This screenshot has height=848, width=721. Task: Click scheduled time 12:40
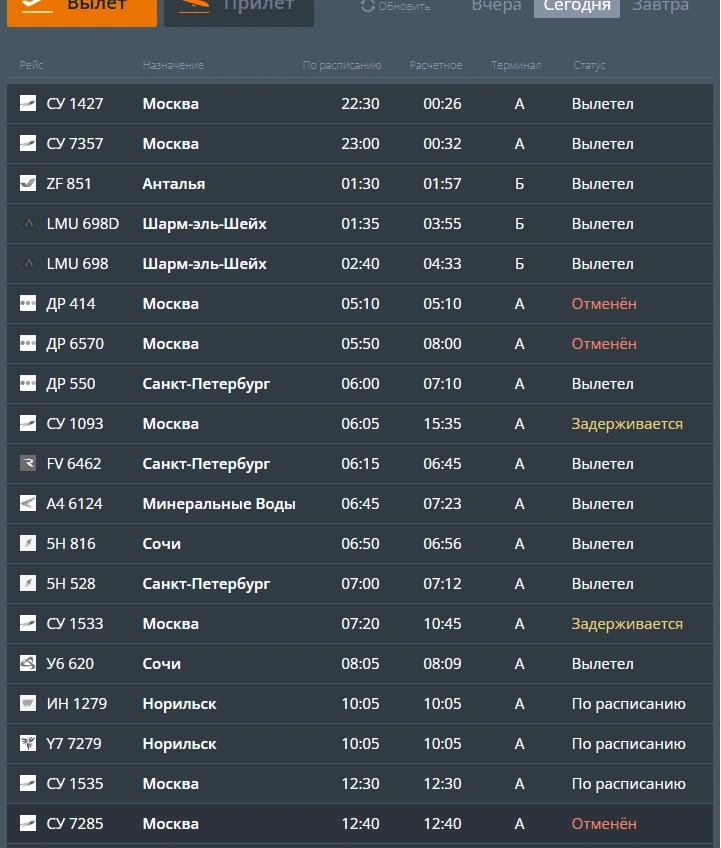pyautogui.click(x=360, y=824)
